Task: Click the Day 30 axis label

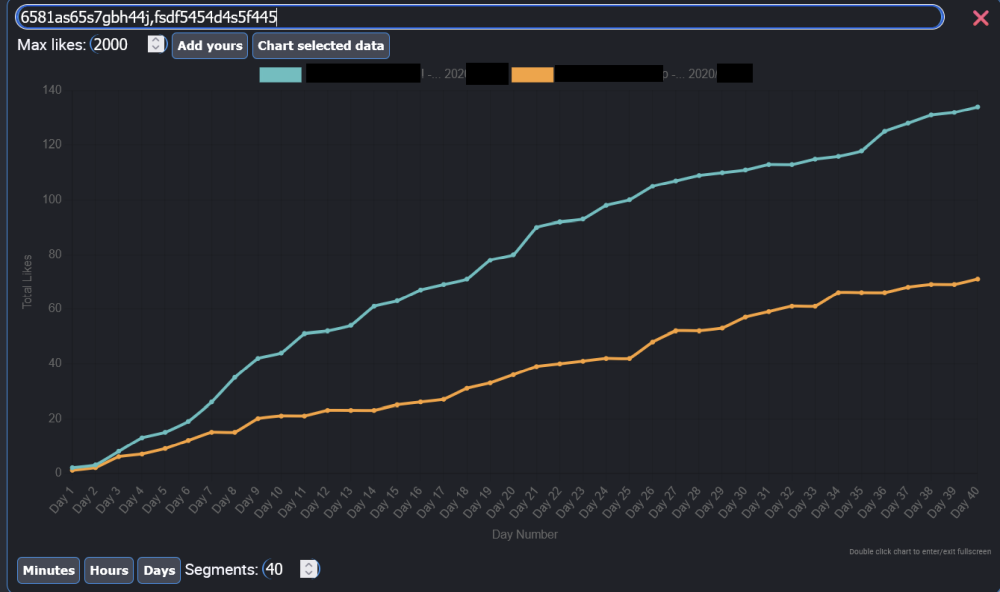Action: click(733, 501)
